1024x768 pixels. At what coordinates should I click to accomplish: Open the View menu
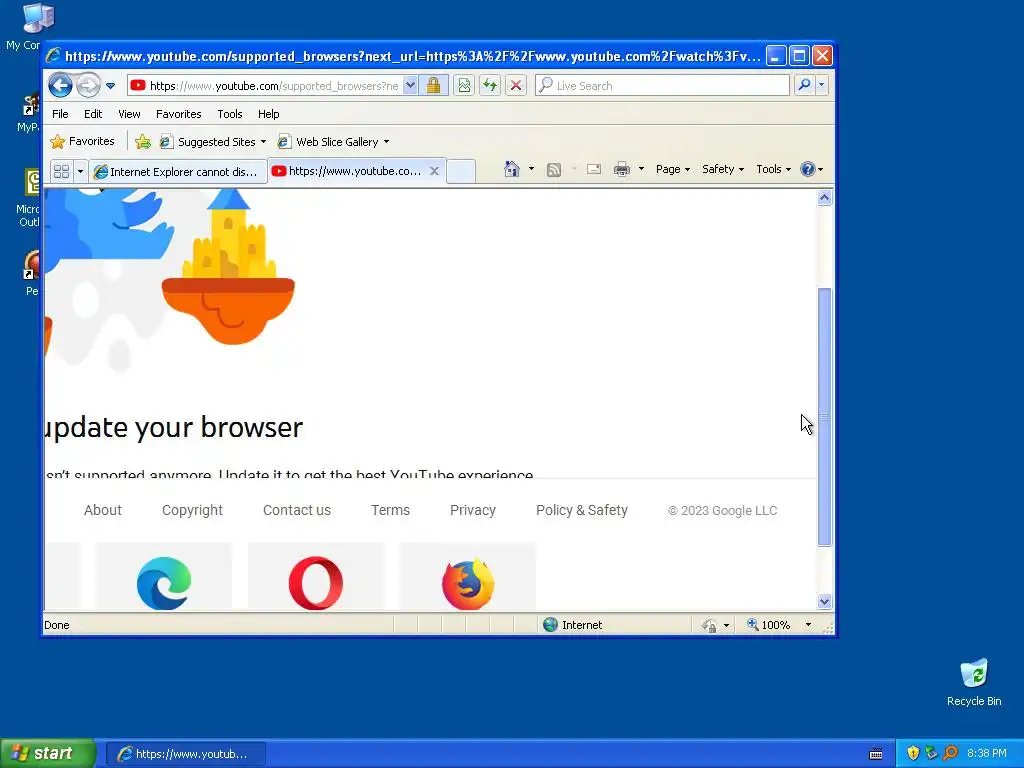tap(129, 114)
